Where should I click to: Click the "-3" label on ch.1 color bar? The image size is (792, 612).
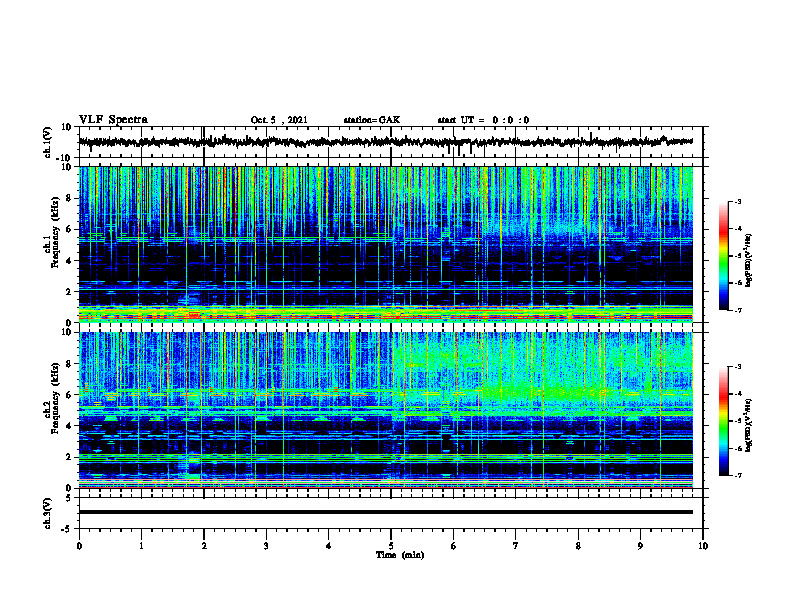click(x=738, y=202)
